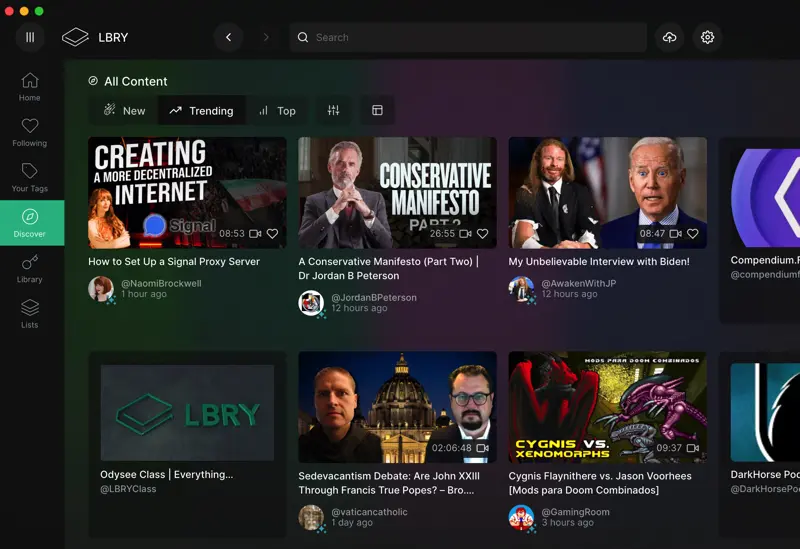800x549 pixels.
Task: Open the Odysee Class LBRY thumbnail
Action: 187,412
